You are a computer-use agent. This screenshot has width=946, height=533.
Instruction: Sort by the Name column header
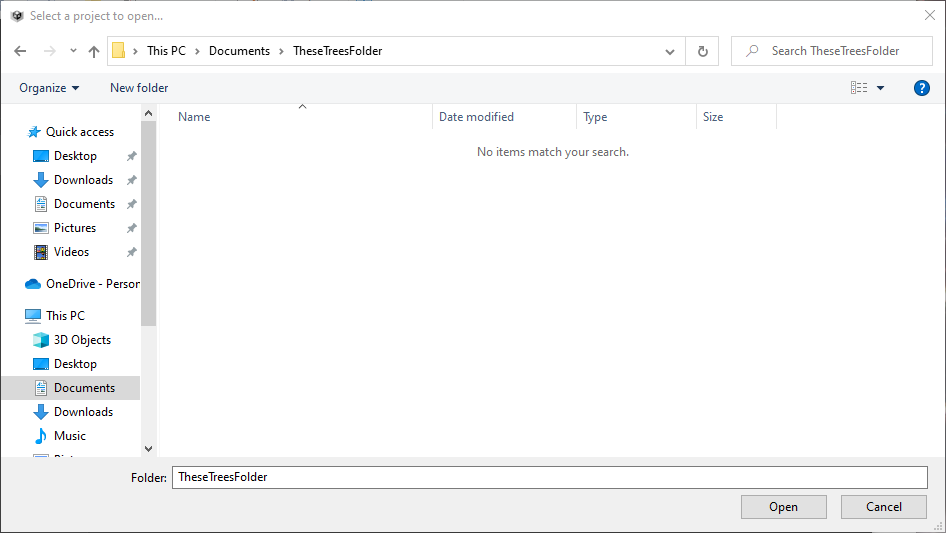pos(302,116)
